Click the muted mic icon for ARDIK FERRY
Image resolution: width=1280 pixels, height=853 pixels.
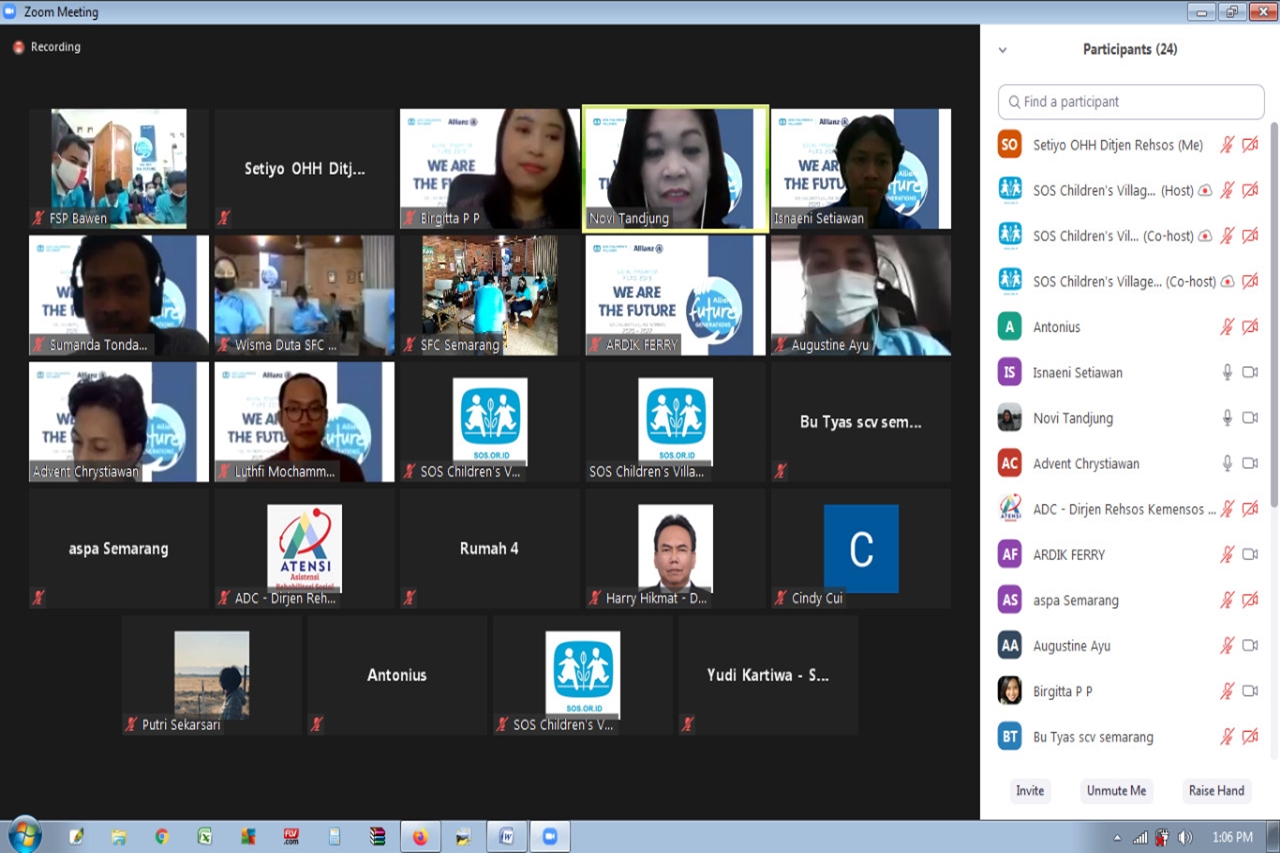point(1227,554)
